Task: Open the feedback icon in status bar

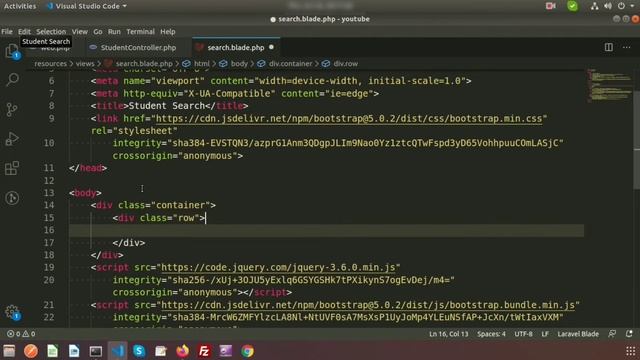Action: [612, 334]
